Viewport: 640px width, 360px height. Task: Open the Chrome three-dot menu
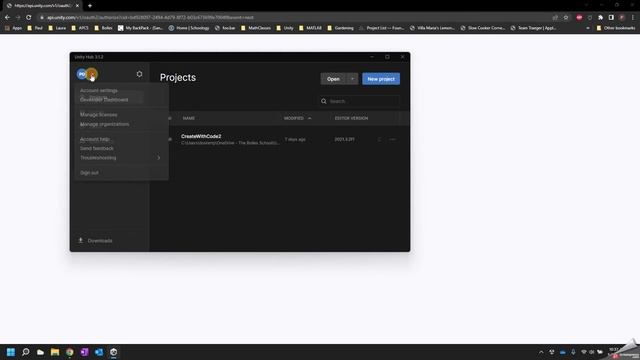tap(633, 18)
